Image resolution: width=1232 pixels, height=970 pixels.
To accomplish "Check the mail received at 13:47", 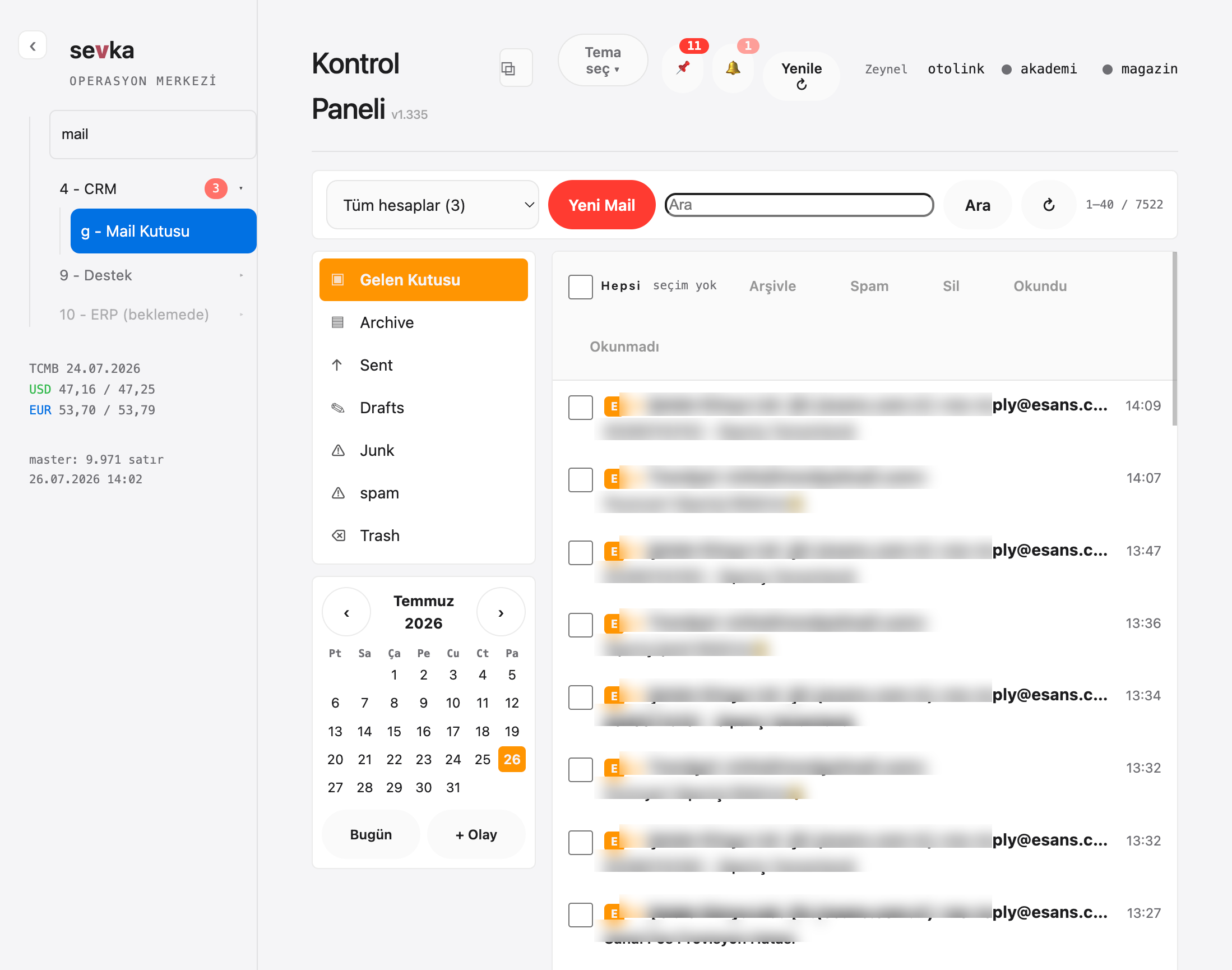I will click(x=580, y=552).
